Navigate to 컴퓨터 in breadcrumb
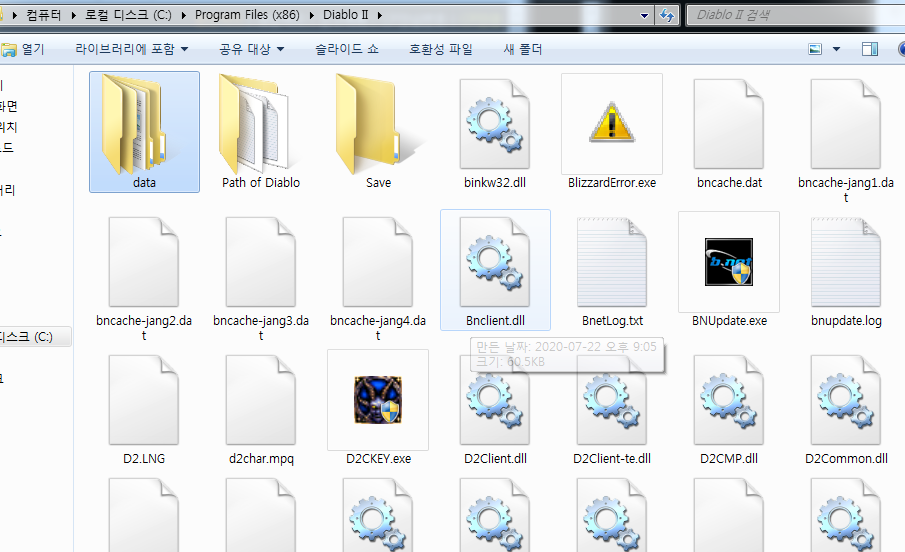905x552 pixels. [44, 15]
